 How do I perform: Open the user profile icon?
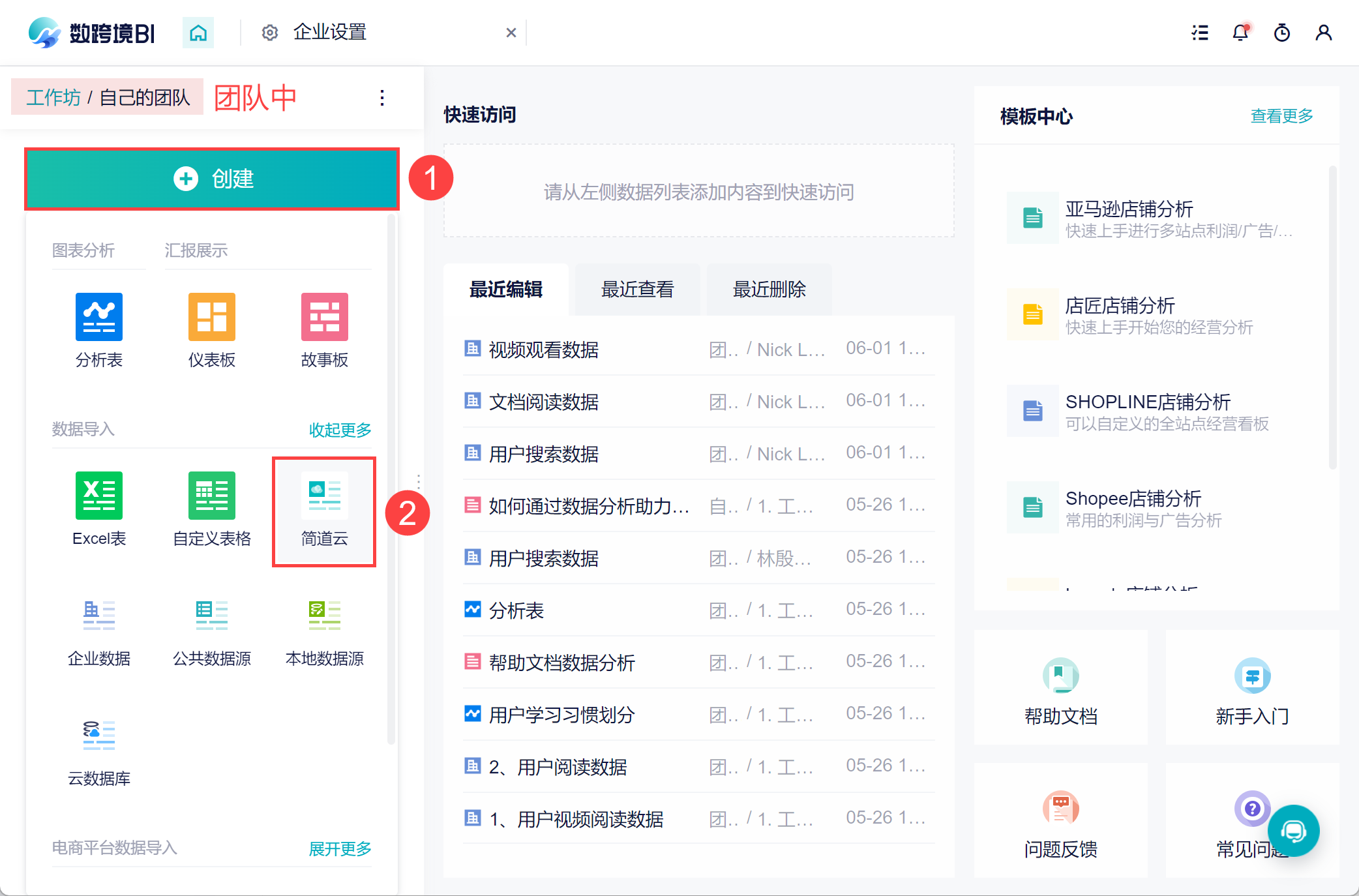[x=1323, y=33]
